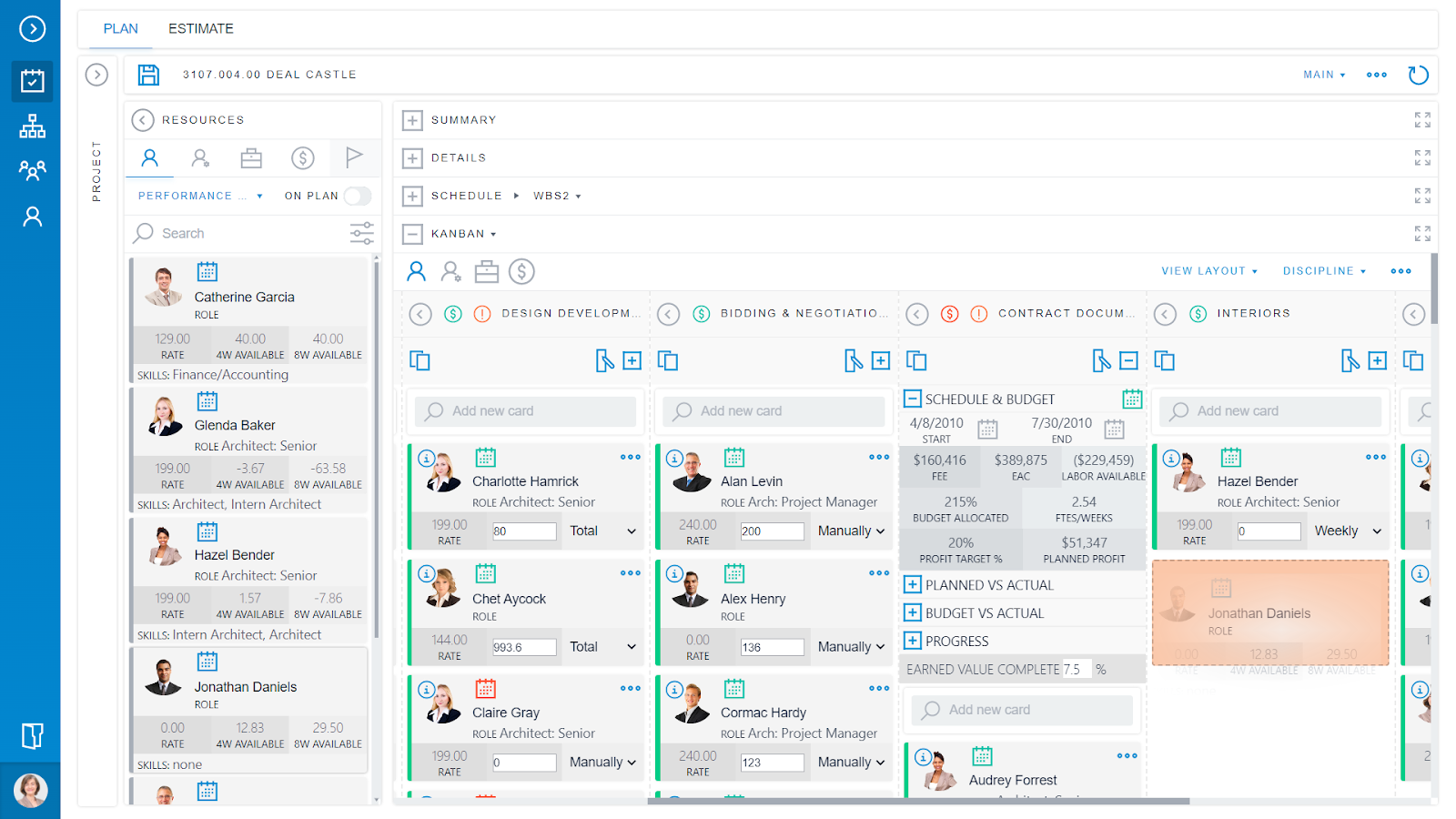Viewport: 1456px width, 819px height.
Task: Select the generic resources person-gear tab icon
Action: click(200, 158)
